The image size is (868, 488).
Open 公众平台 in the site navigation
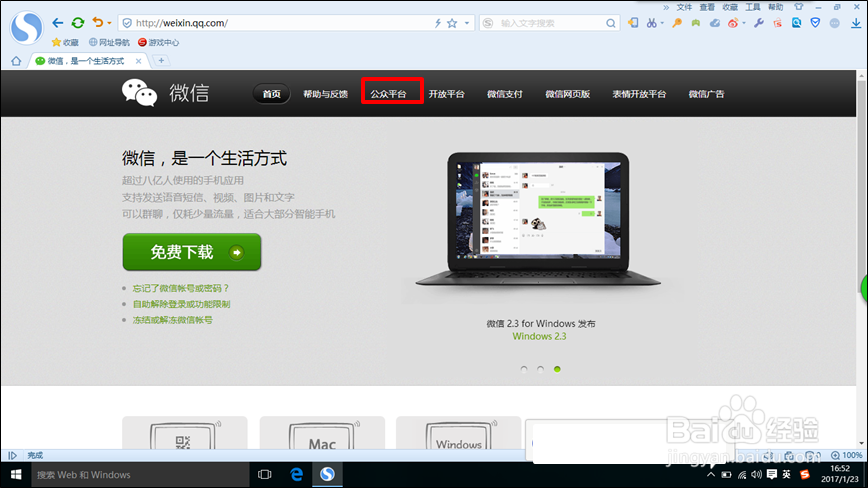[389, 94]
